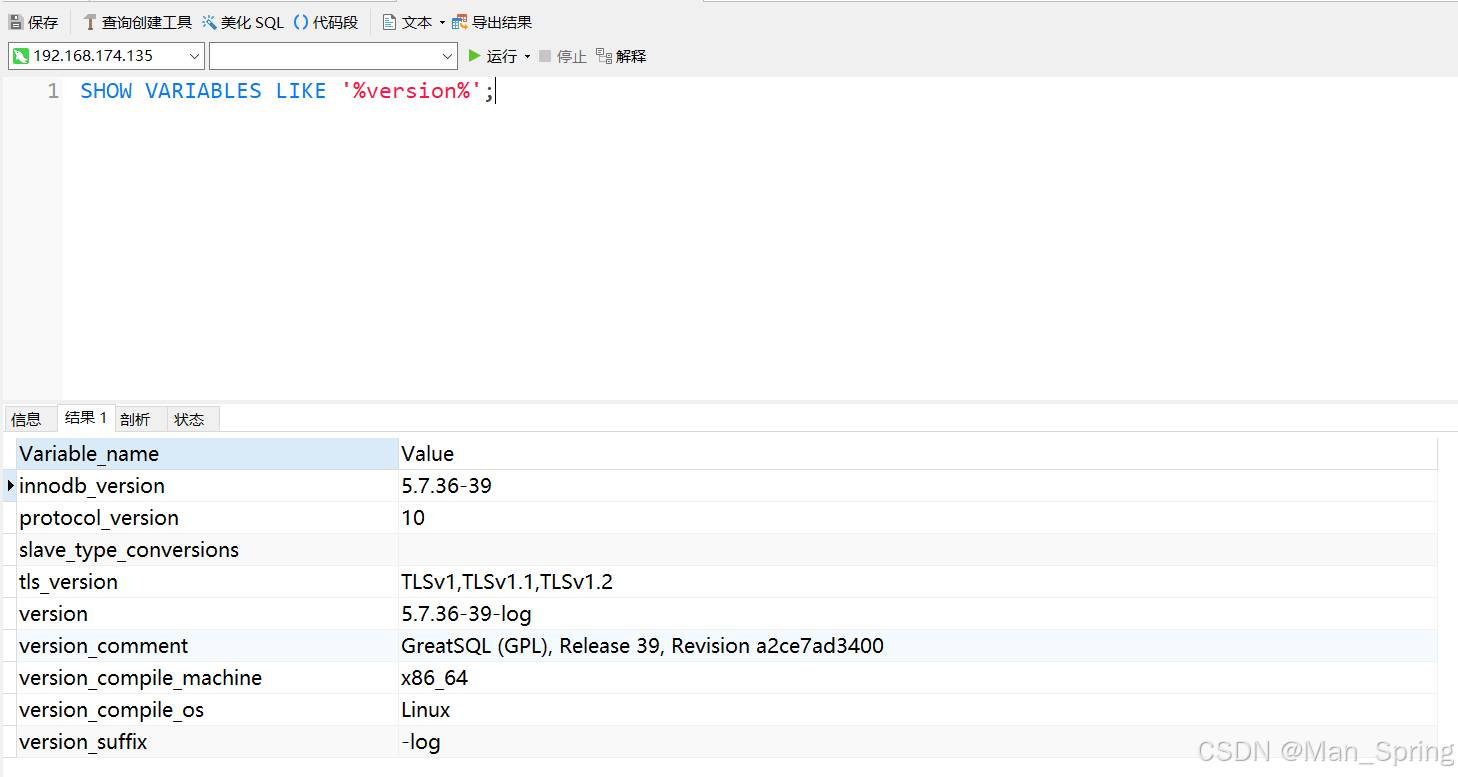Open the connection dropdown showing 192.168.174.135
1458x777 pixels.
point(196,56)
